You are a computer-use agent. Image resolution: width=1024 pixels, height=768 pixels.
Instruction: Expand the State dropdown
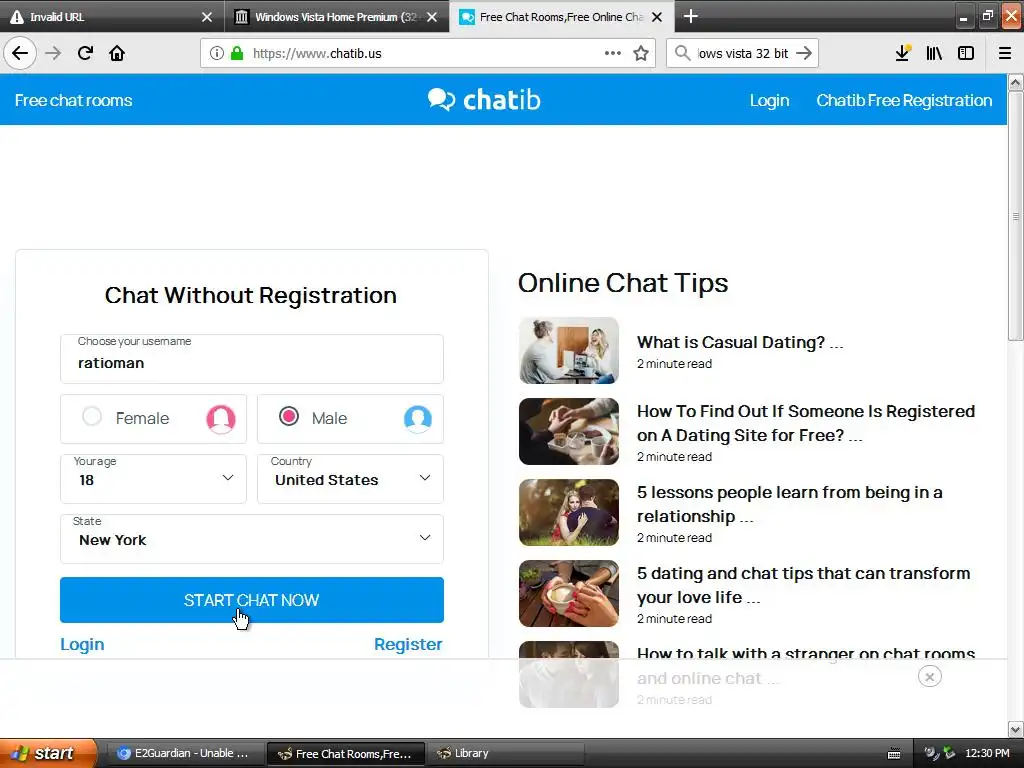251,539
